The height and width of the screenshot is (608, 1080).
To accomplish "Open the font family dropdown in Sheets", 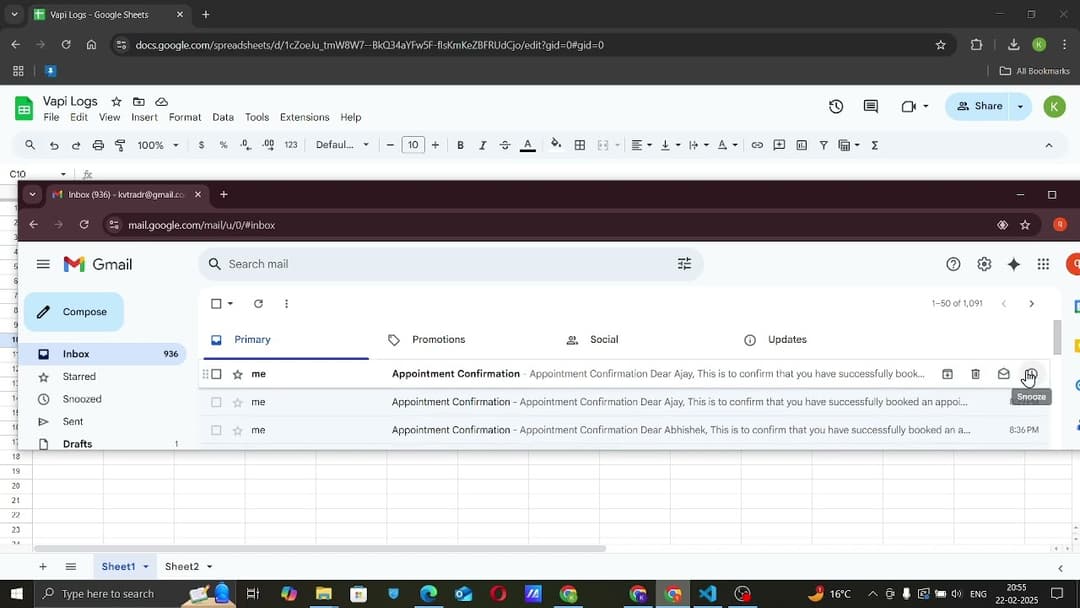I will [342, 145].
